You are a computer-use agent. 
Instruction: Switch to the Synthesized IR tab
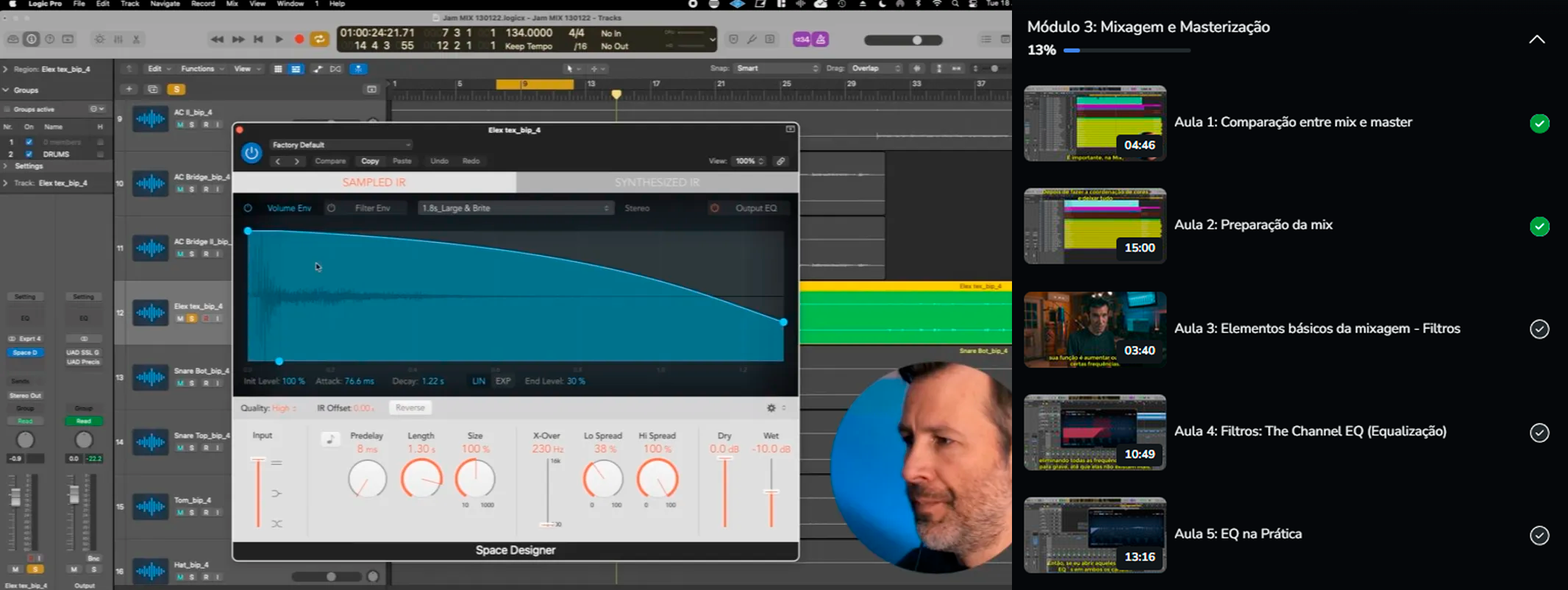(x=657, y=182)
